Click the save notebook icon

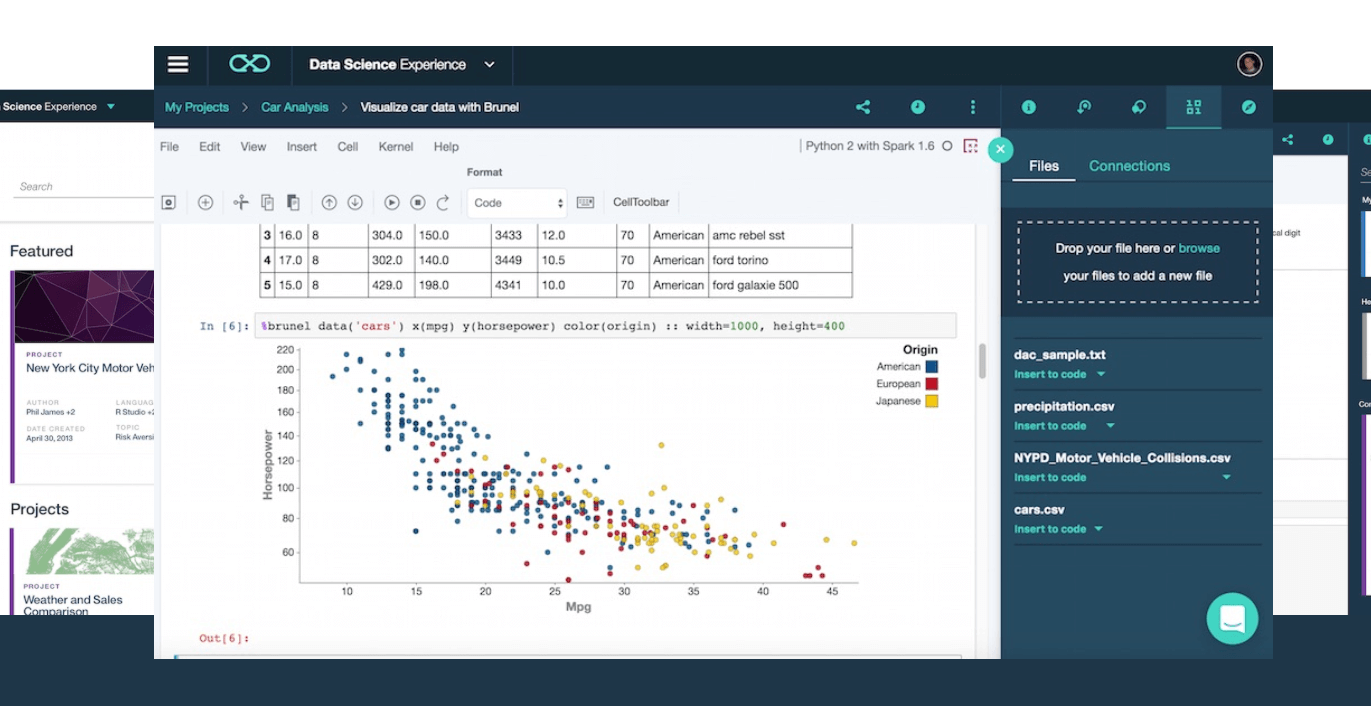coord(169,202)
